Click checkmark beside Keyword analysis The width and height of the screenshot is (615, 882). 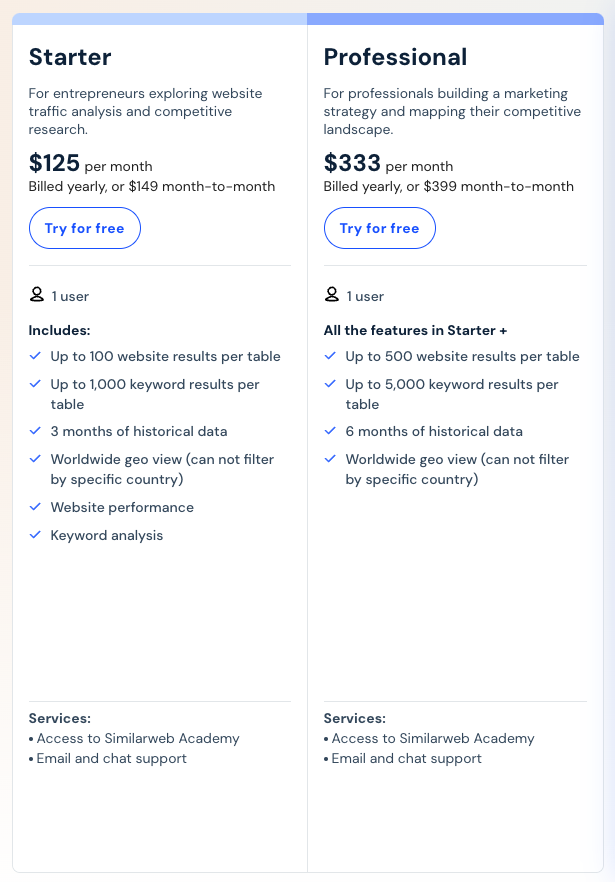pyautogui.click(x=36, y=535)
